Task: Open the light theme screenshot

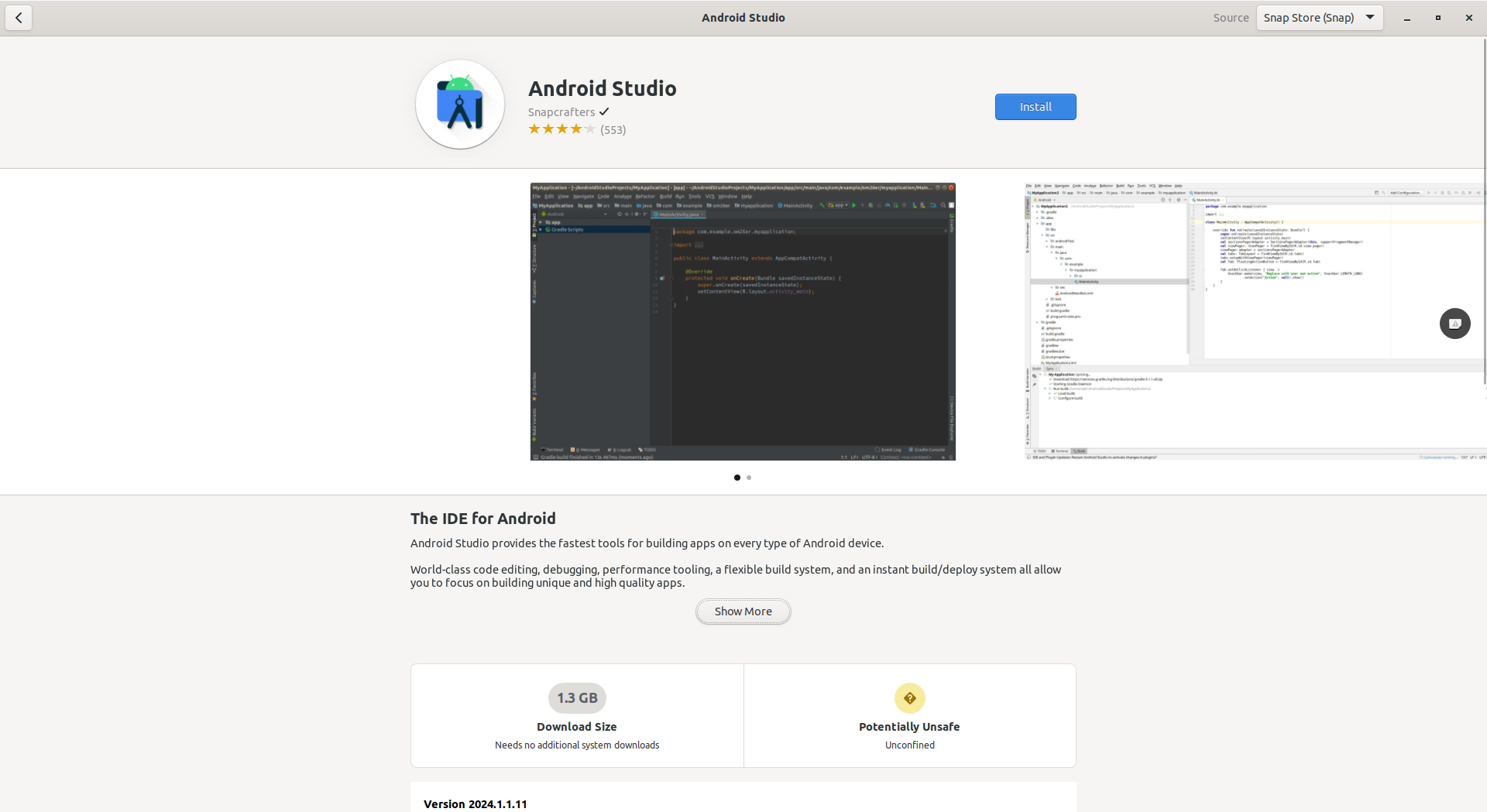Action: (1255, 322)
